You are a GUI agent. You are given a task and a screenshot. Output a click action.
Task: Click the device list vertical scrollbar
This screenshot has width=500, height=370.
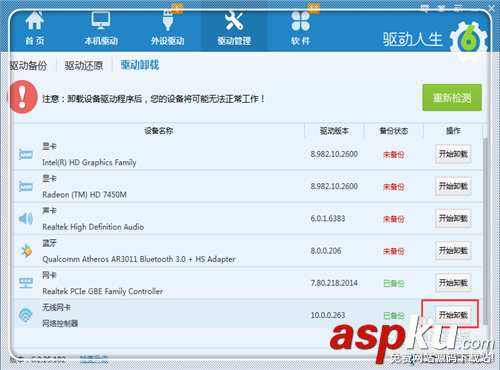[x=486, y=231]
